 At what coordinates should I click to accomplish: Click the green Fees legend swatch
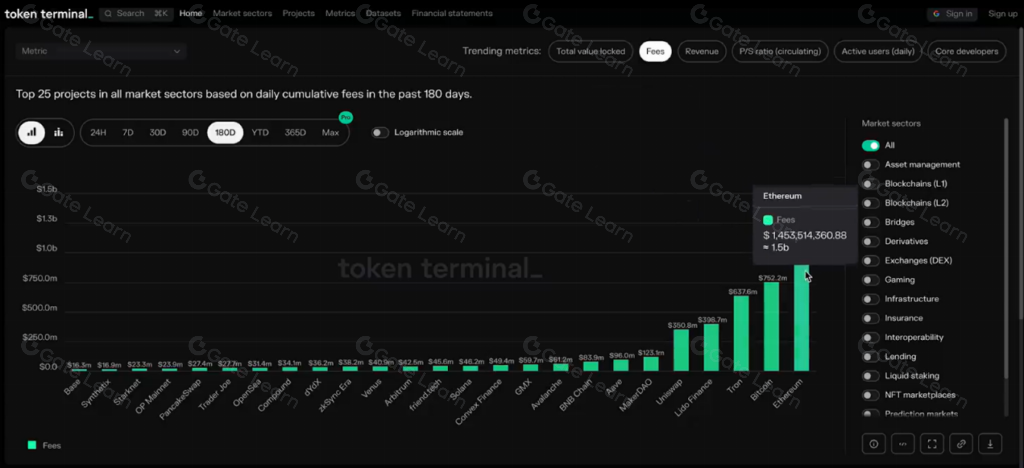pyautogui.click(x=32, y=445)
